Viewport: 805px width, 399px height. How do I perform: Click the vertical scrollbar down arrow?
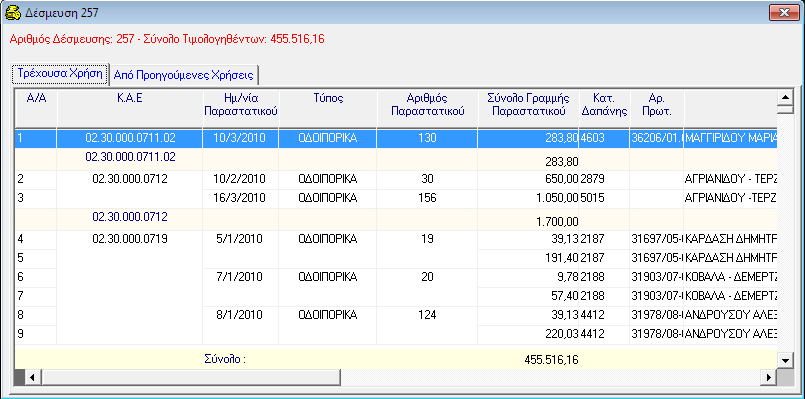coord(785,360)
